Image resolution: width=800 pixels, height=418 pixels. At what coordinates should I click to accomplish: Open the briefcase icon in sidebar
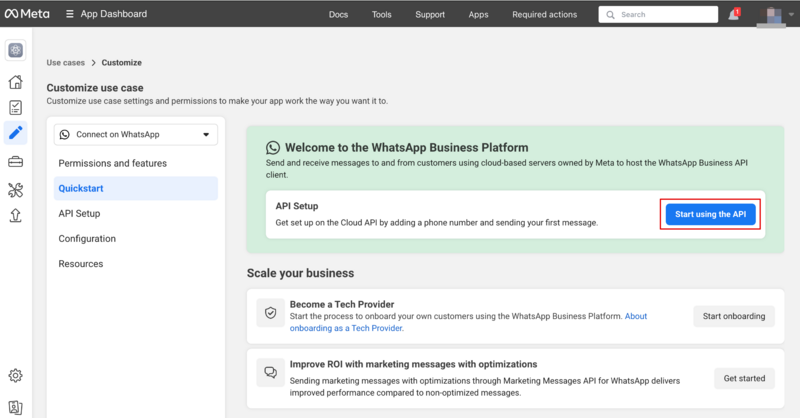coord(15,162)
